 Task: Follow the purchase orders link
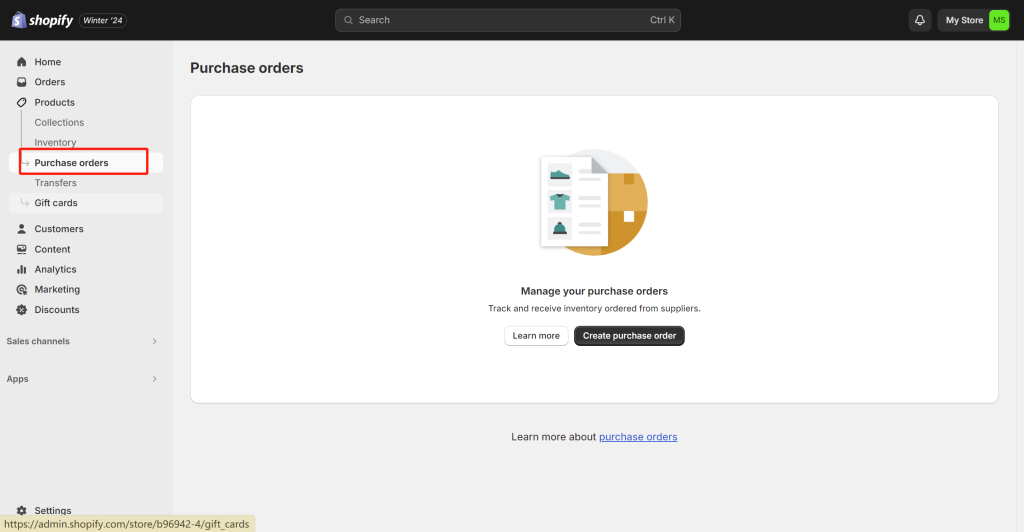click(638, 437)
